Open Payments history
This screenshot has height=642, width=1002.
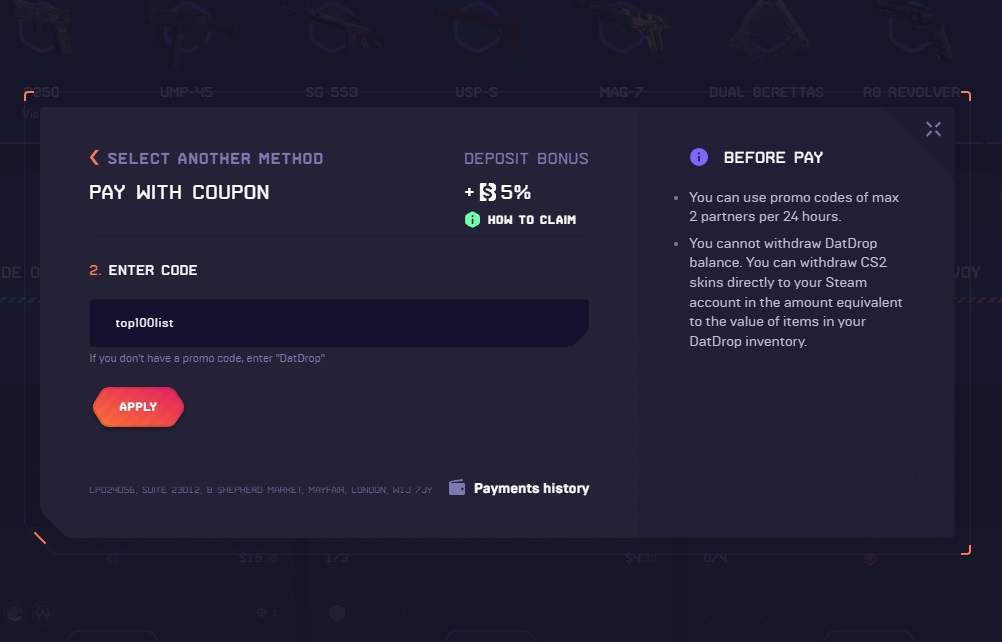(x=530, y=488)
